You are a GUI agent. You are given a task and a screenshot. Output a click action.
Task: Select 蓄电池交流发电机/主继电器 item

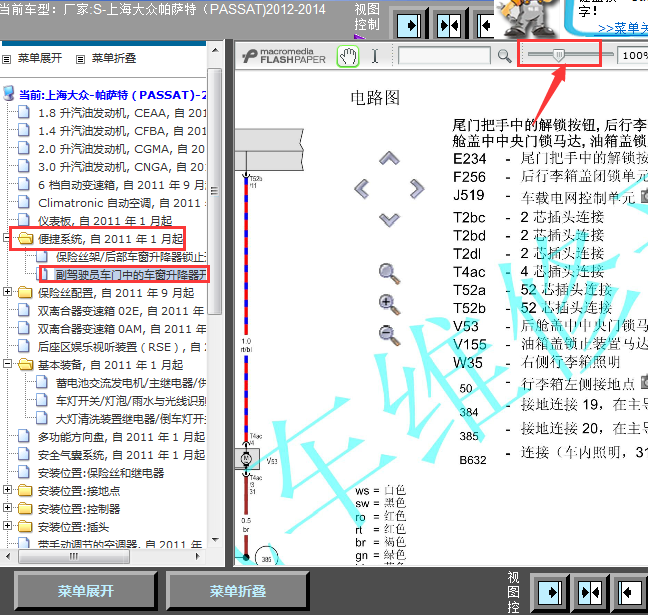131,383
